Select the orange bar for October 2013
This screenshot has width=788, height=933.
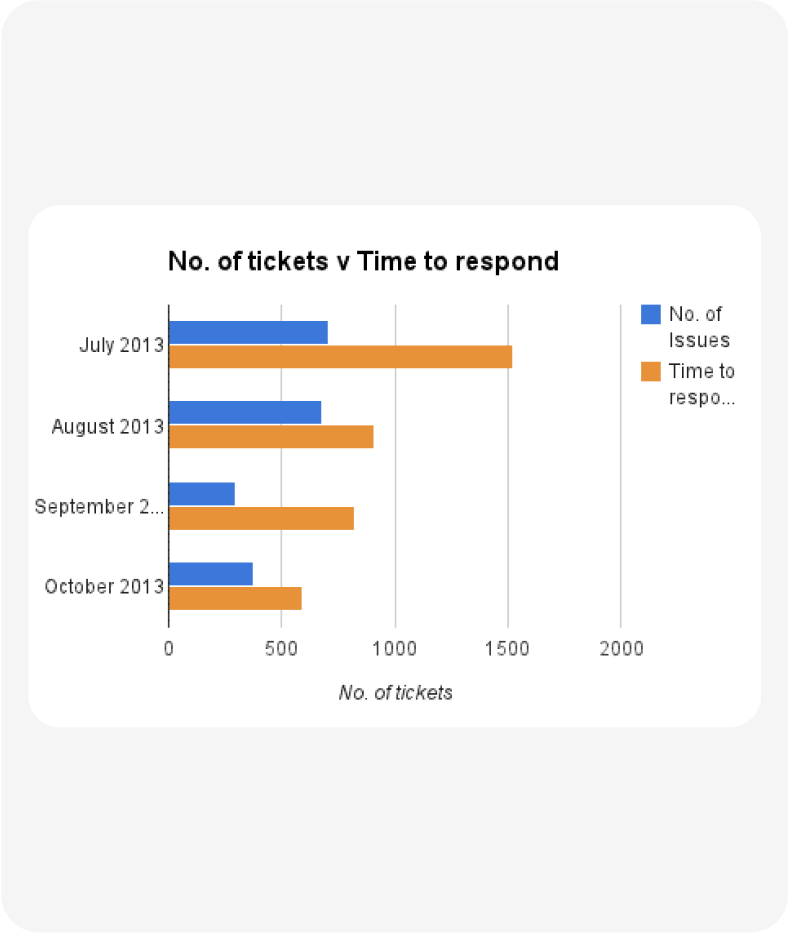pyautogui.click(x=235, y=598)
